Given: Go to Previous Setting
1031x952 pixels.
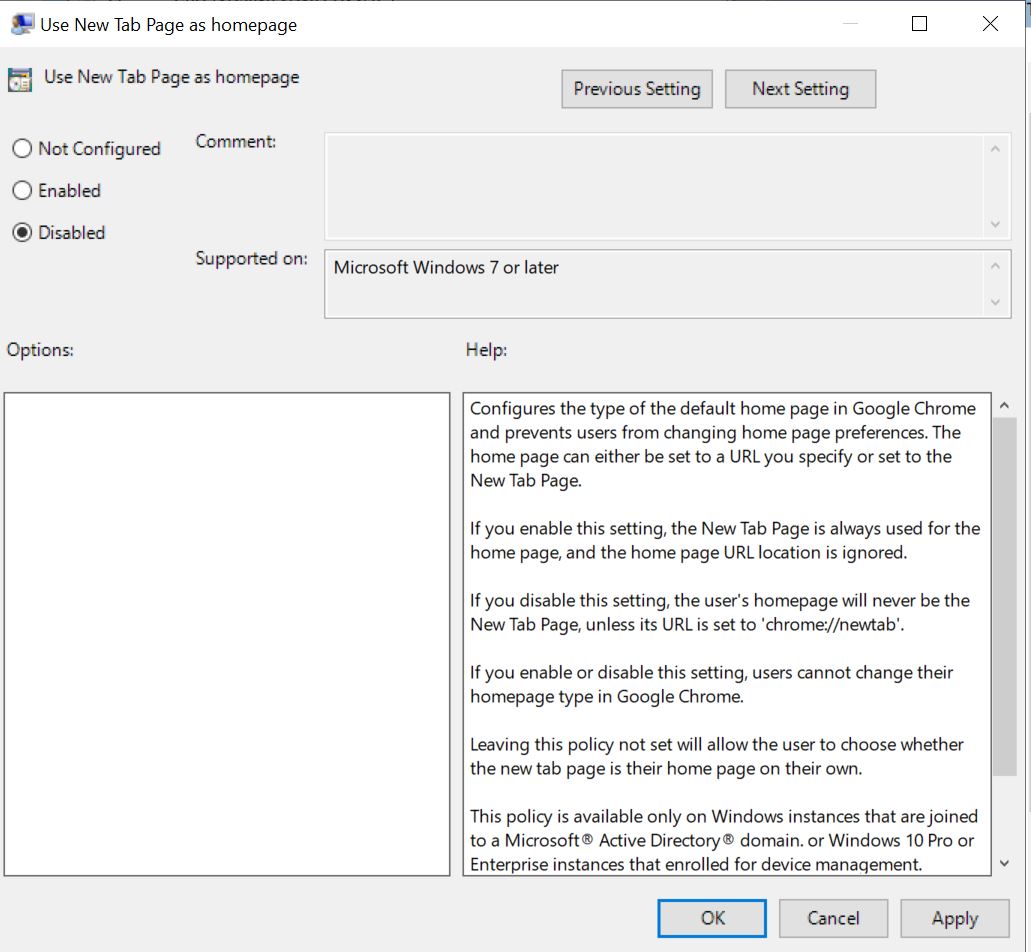Looking at the screenshot, I should click(637, 89).
